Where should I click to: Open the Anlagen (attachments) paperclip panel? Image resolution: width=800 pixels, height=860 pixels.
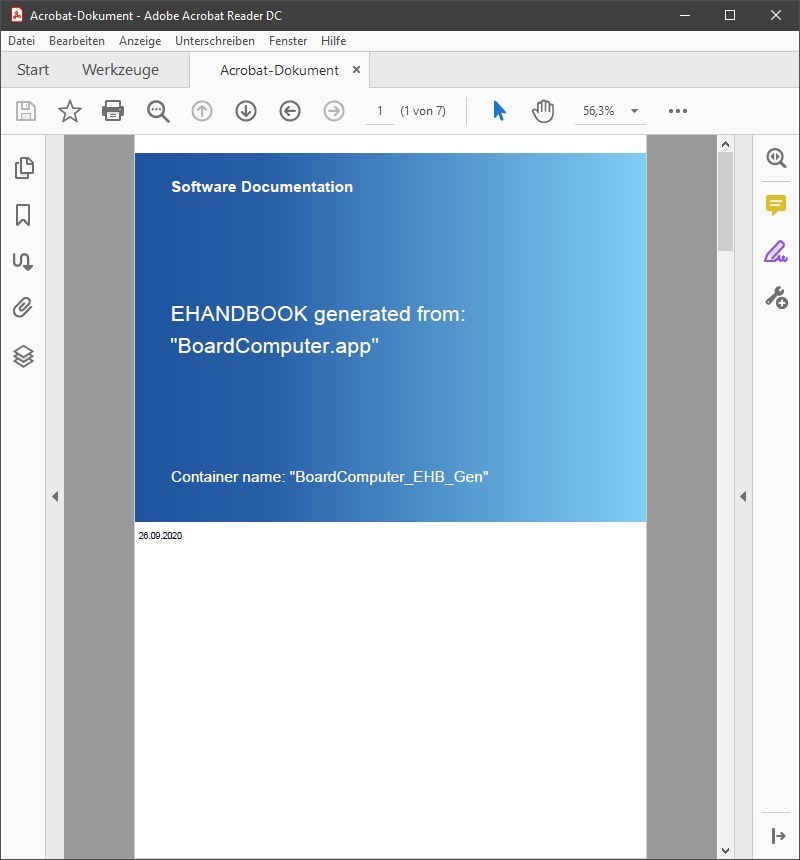[x=23, y=307]
